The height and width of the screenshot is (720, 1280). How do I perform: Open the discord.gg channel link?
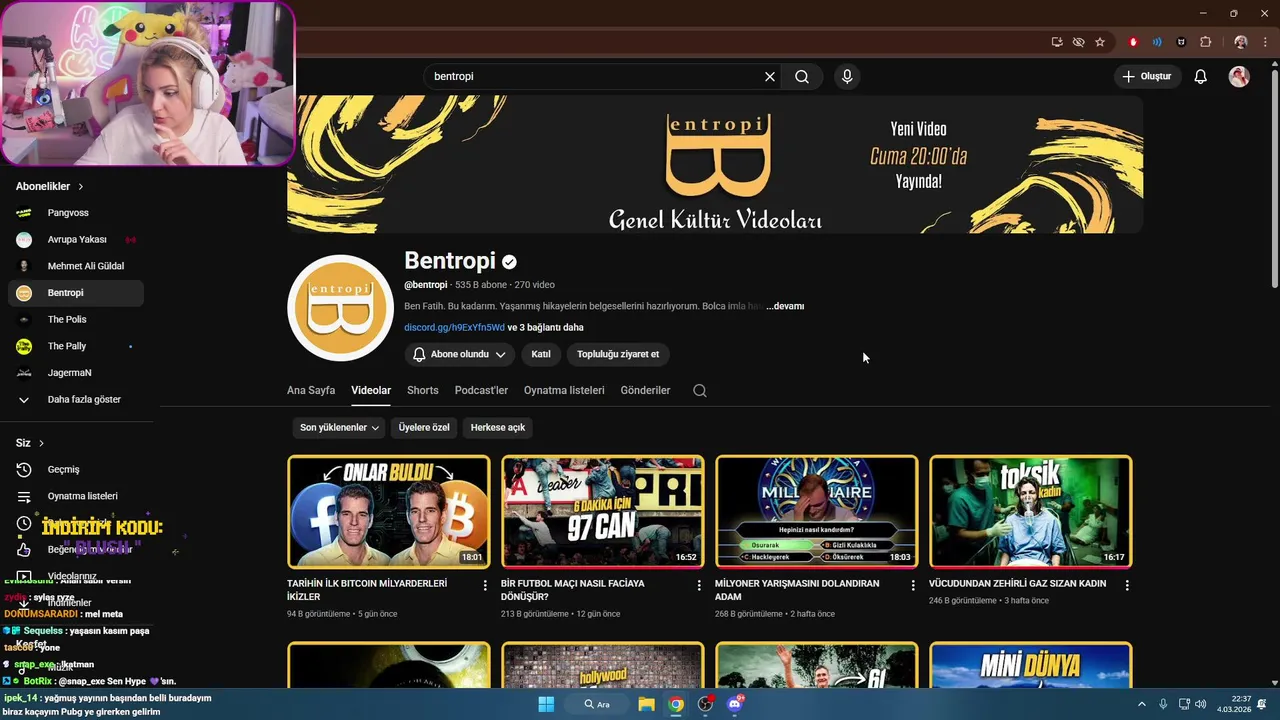tap(454, 327)
